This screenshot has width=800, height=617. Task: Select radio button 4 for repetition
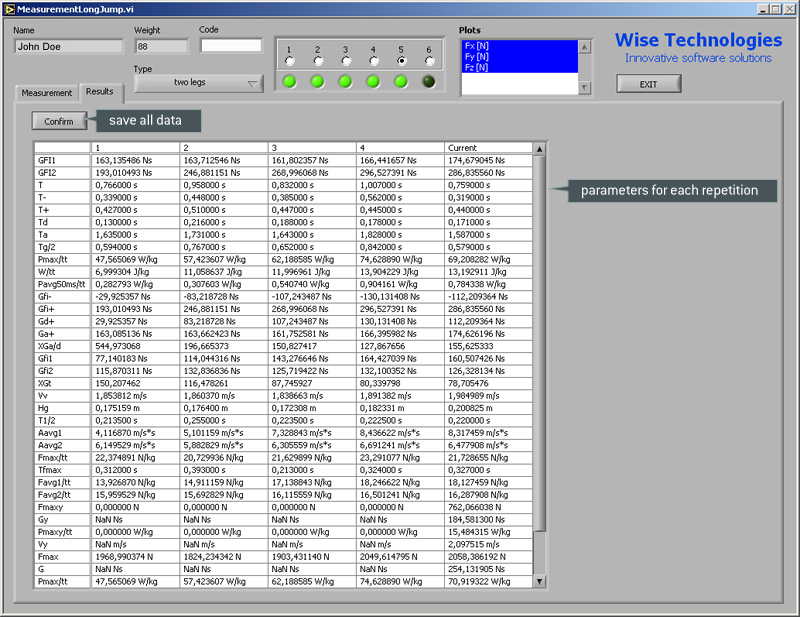373,61
